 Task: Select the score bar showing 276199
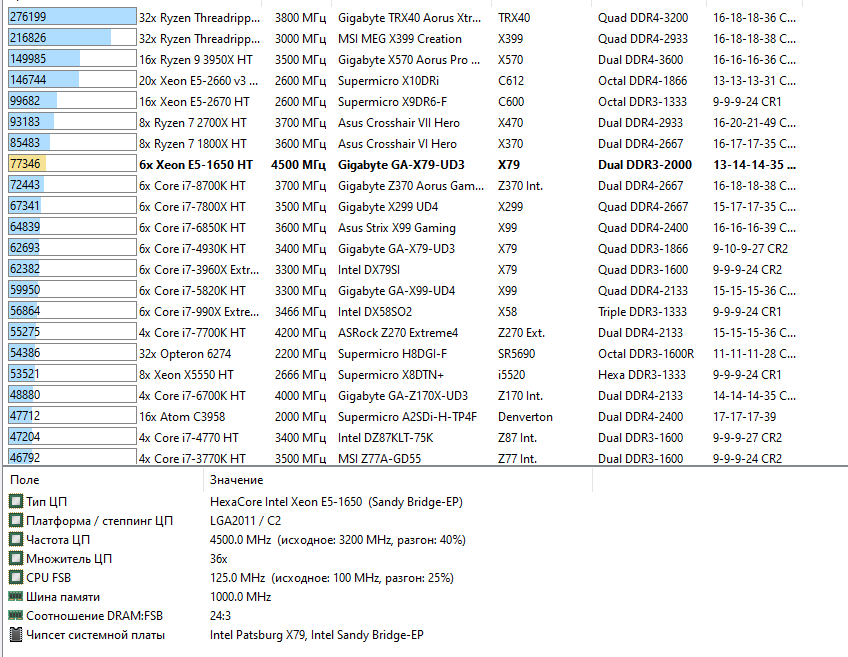(72, 17)
